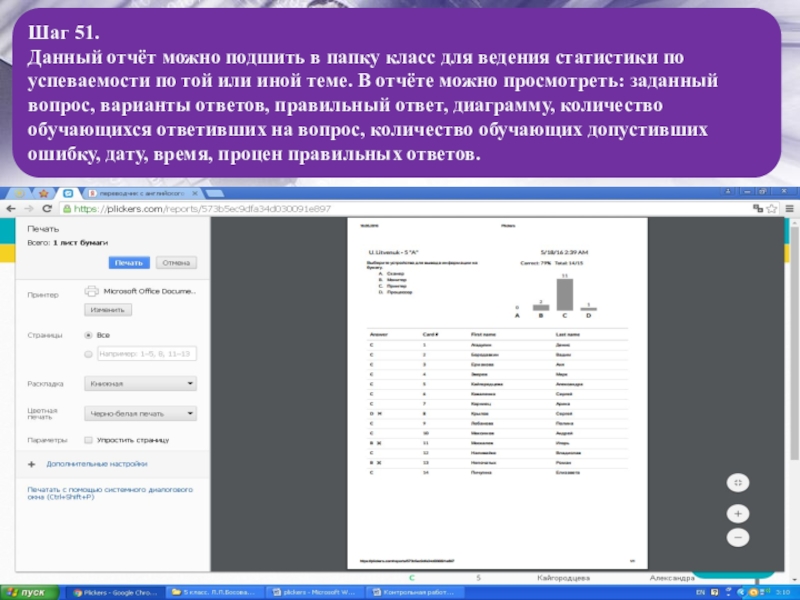Reload the Plickers page

47,209
